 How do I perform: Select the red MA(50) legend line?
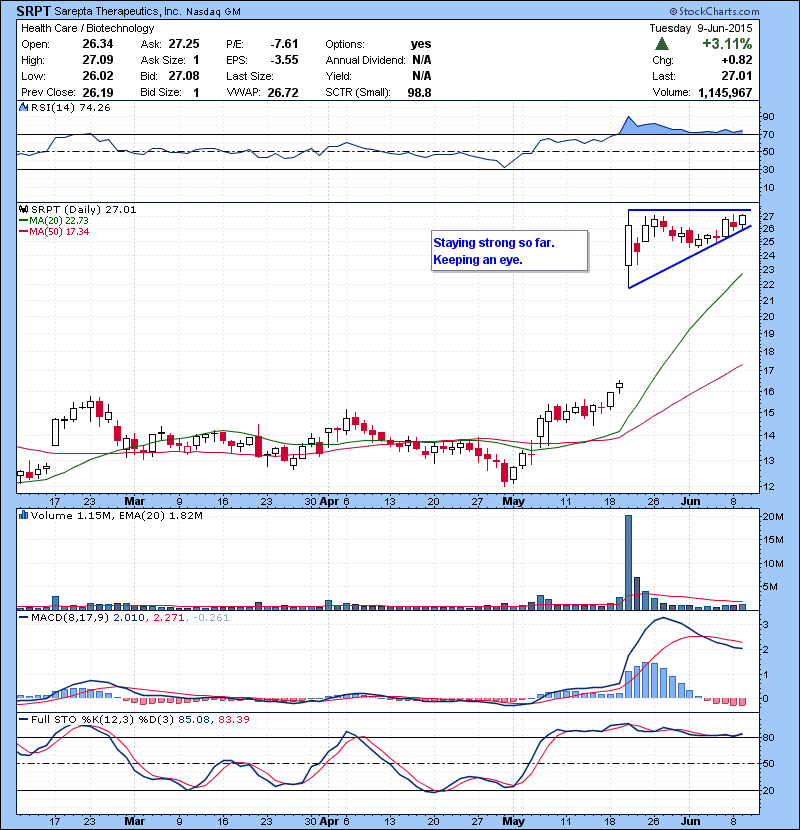(24, 232)
